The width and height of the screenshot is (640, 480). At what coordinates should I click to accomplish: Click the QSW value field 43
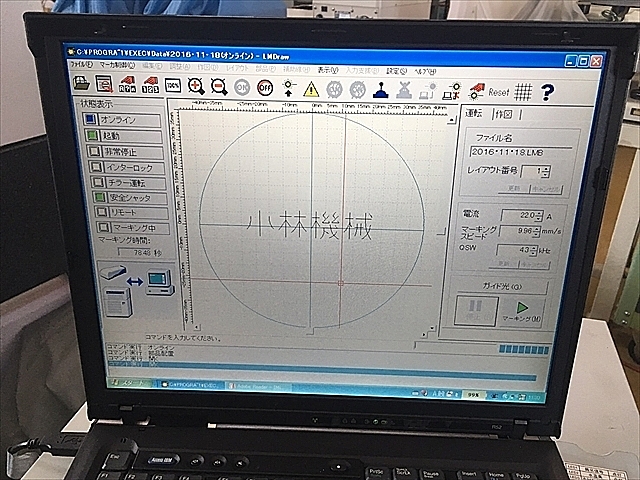516,250
